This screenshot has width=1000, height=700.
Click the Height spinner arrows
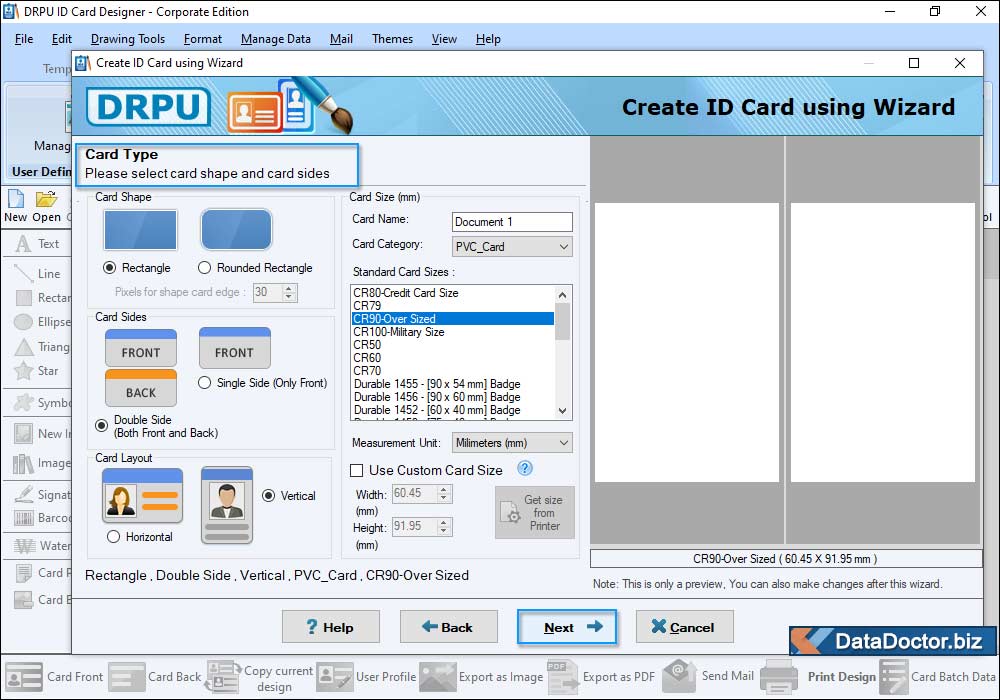[445, 527]
